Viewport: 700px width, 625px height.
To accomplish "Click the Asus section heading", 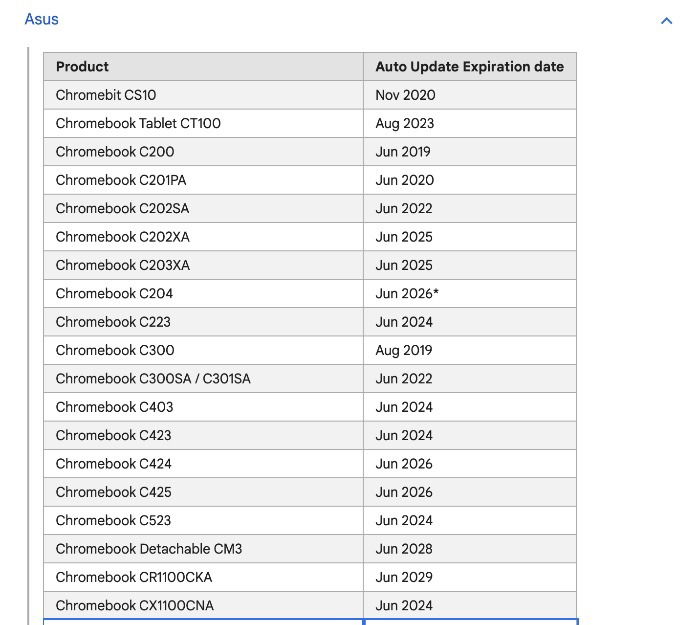I will point(42,19).
